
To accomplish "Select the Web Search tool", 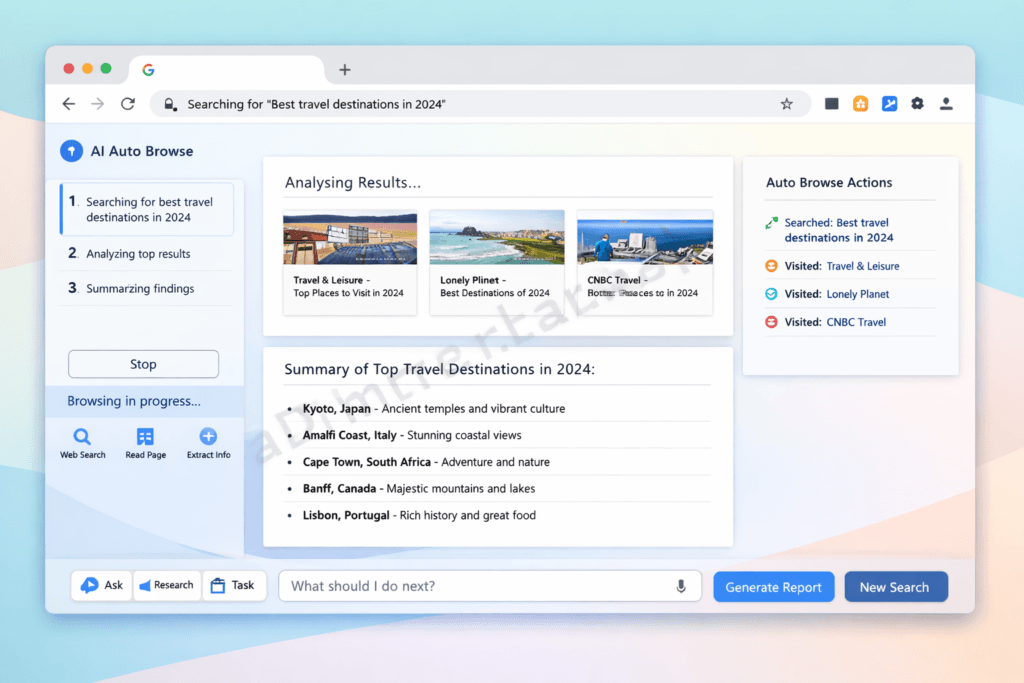I will [82, 441].
